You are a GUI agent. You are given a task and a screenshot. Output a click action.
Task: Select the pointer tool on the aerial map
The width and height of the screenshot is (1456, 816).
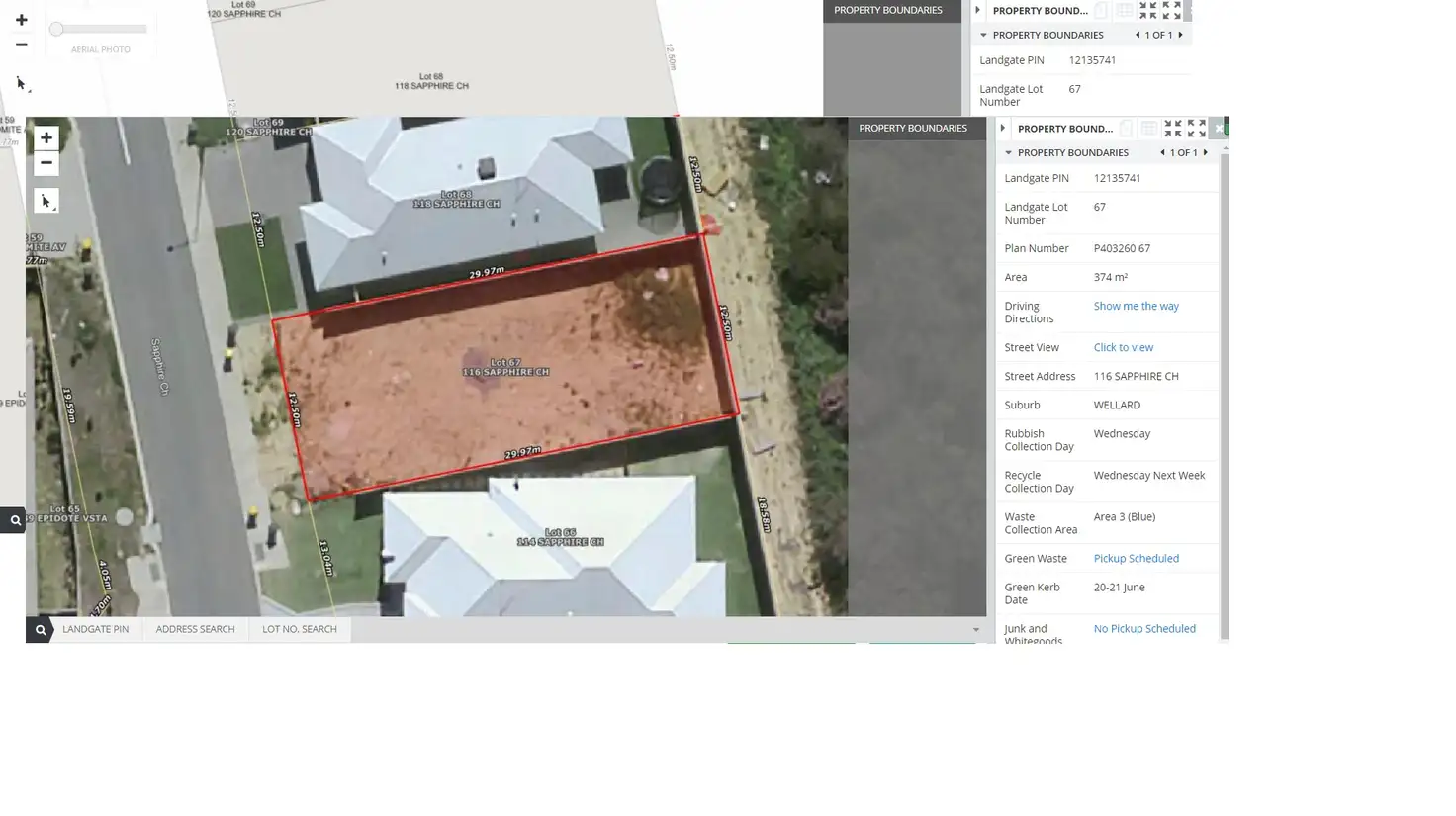pyautogui.click(x=45, y=202)
